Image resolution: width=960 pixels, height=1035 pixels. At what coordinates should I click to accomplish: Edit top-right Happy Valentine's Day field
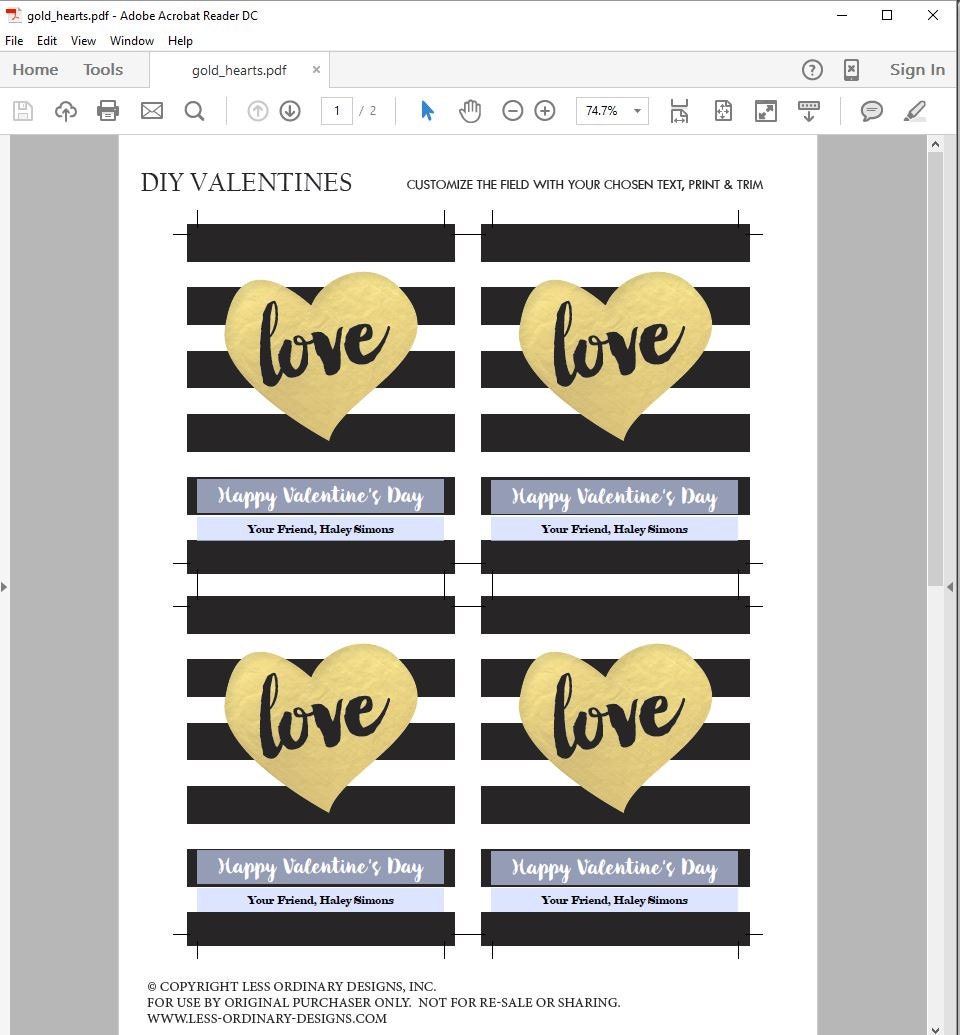614,496
